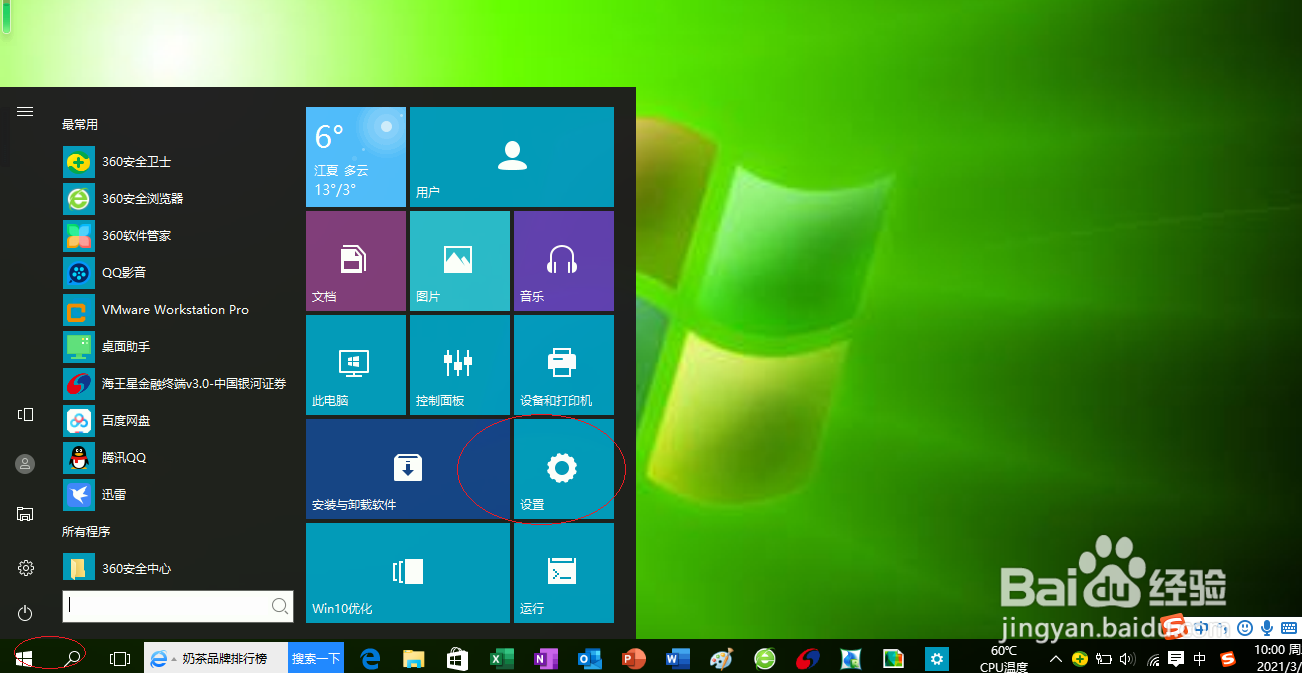Launch VMware Workstation Pro
The width and height of the screenshot is (1302, 673).
[176, 309]
